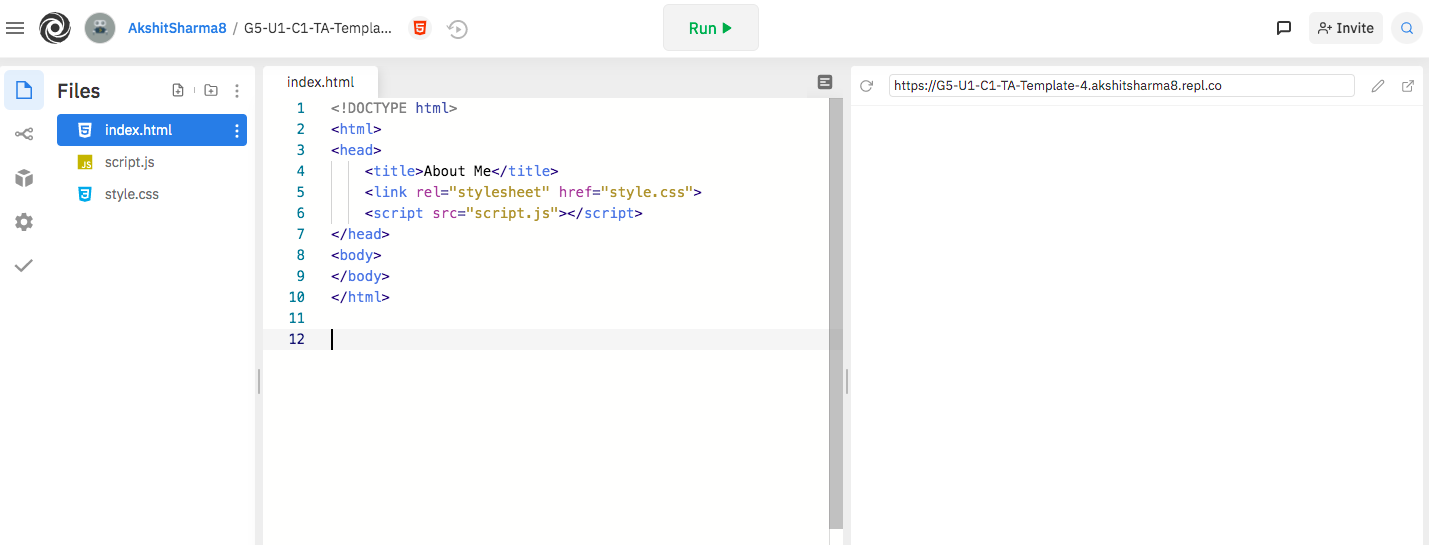The width and height of the screenshot is (1429, 545).
Task: Open preview in new tab icon
Action: pos(1408,86)
